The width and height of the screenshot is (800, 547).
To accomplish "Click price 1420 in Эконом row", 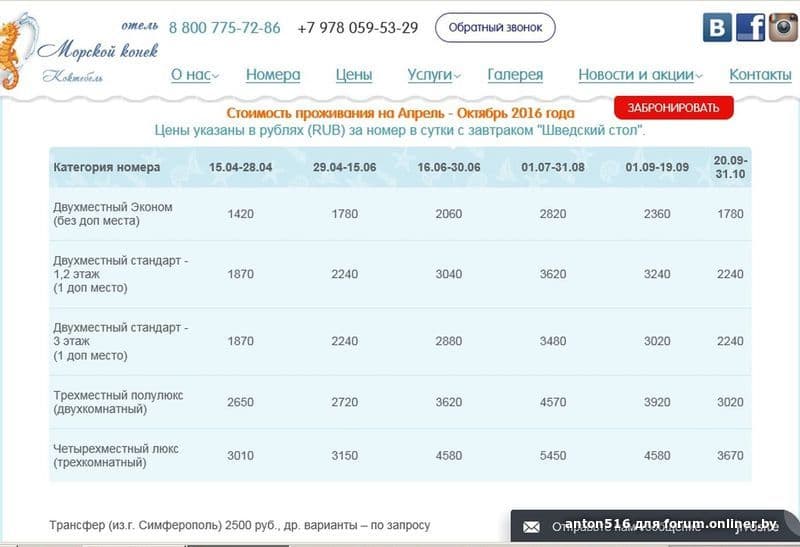I will [240, 214].
